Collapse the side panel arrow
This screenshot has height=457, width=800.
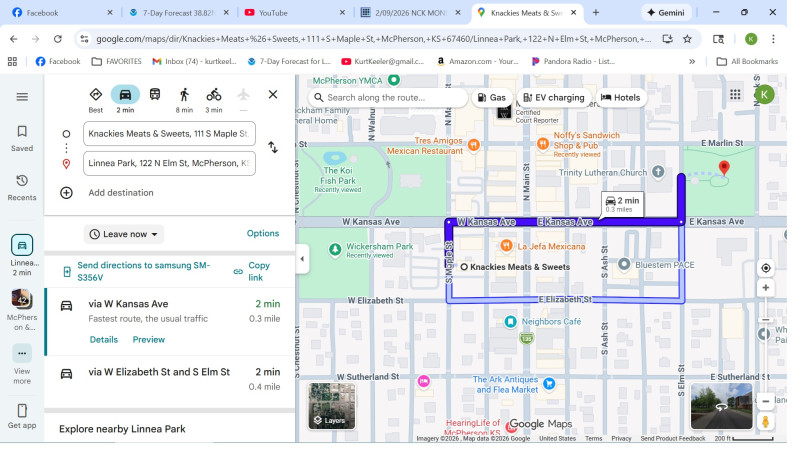pos(302,259)
